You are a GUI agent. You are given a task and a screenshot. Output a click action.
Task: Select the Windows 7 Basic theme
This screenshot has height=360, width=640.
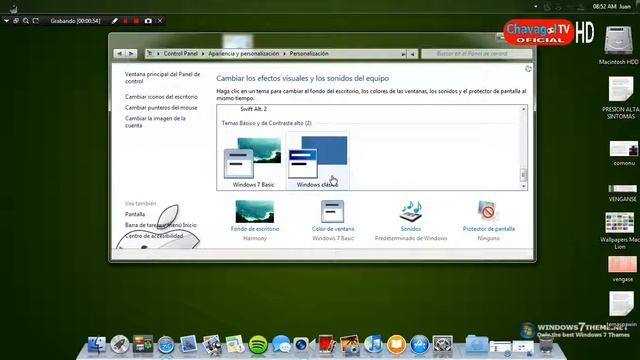point(253,162)
